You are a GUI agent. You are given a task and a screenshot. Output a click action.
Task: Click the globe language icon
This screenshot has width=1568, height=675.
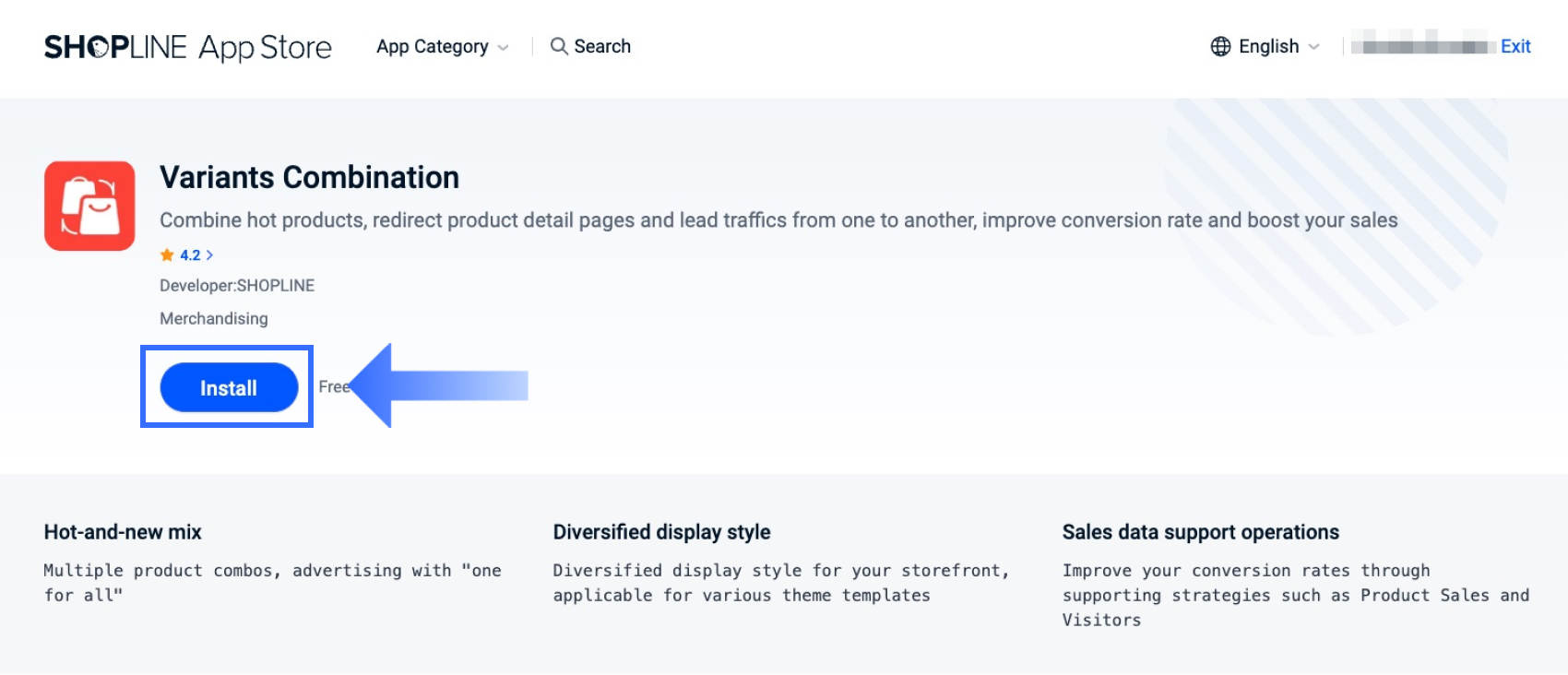1220,46
